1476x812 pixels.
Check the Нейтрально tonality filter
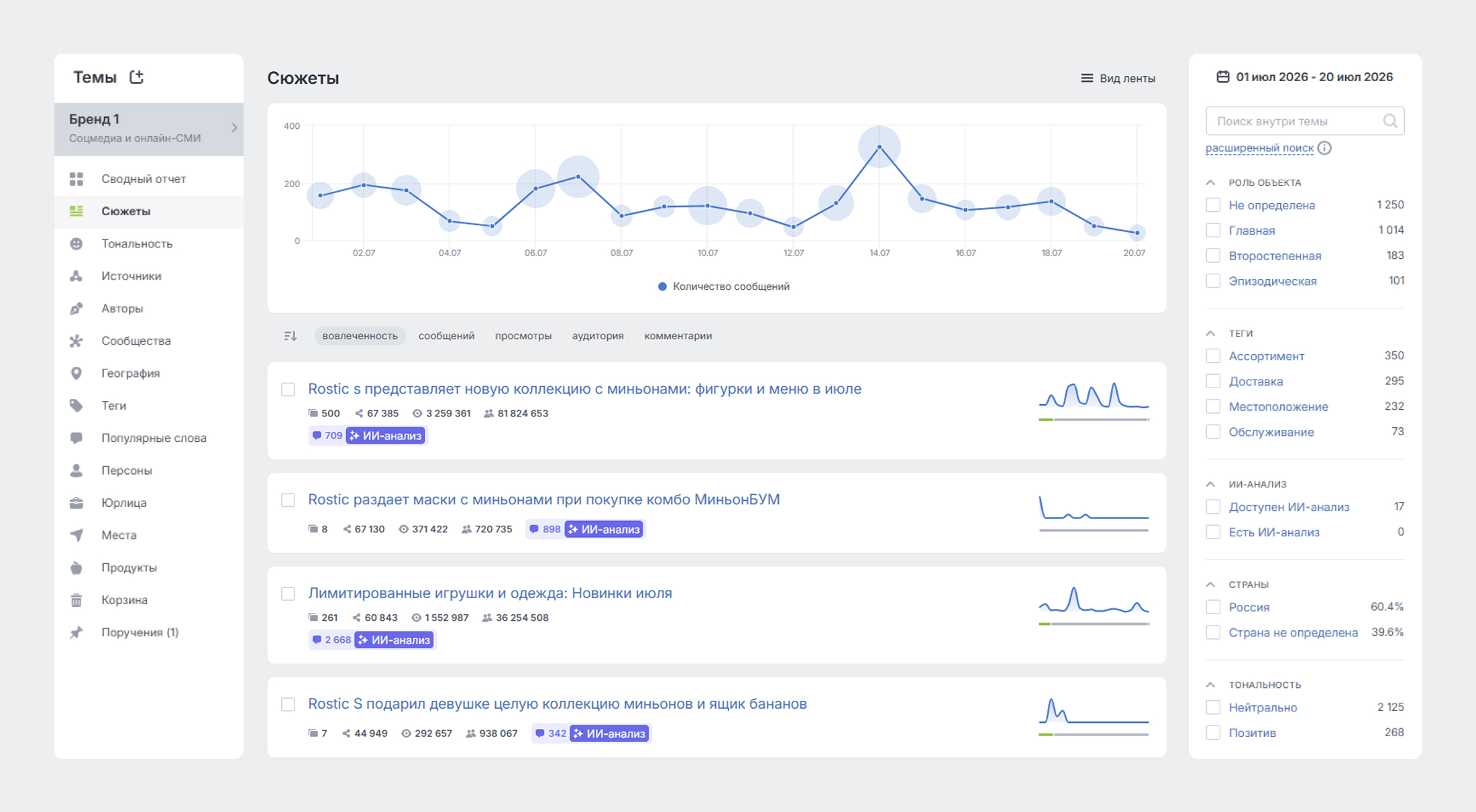click(x=1213, y=707)
